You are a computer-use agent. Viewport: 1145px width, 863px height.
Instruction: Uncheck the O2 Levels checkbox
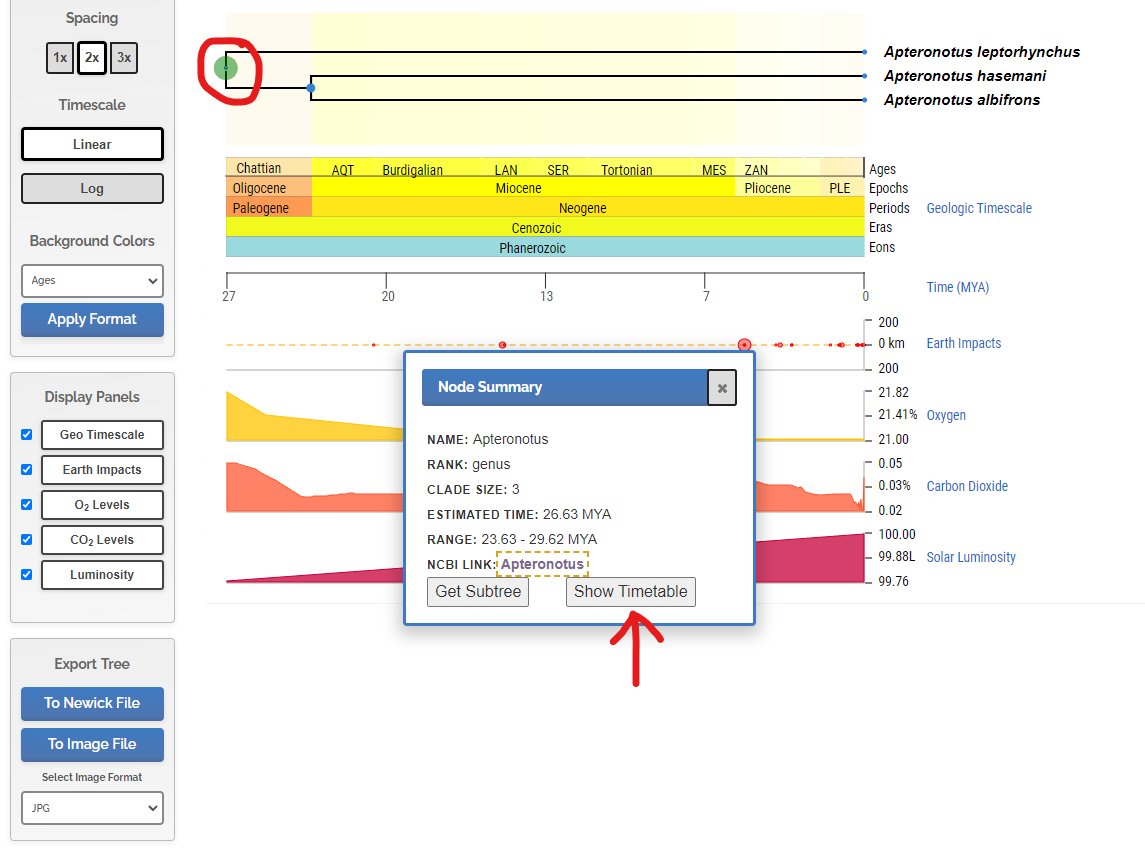tap(26, 505)
